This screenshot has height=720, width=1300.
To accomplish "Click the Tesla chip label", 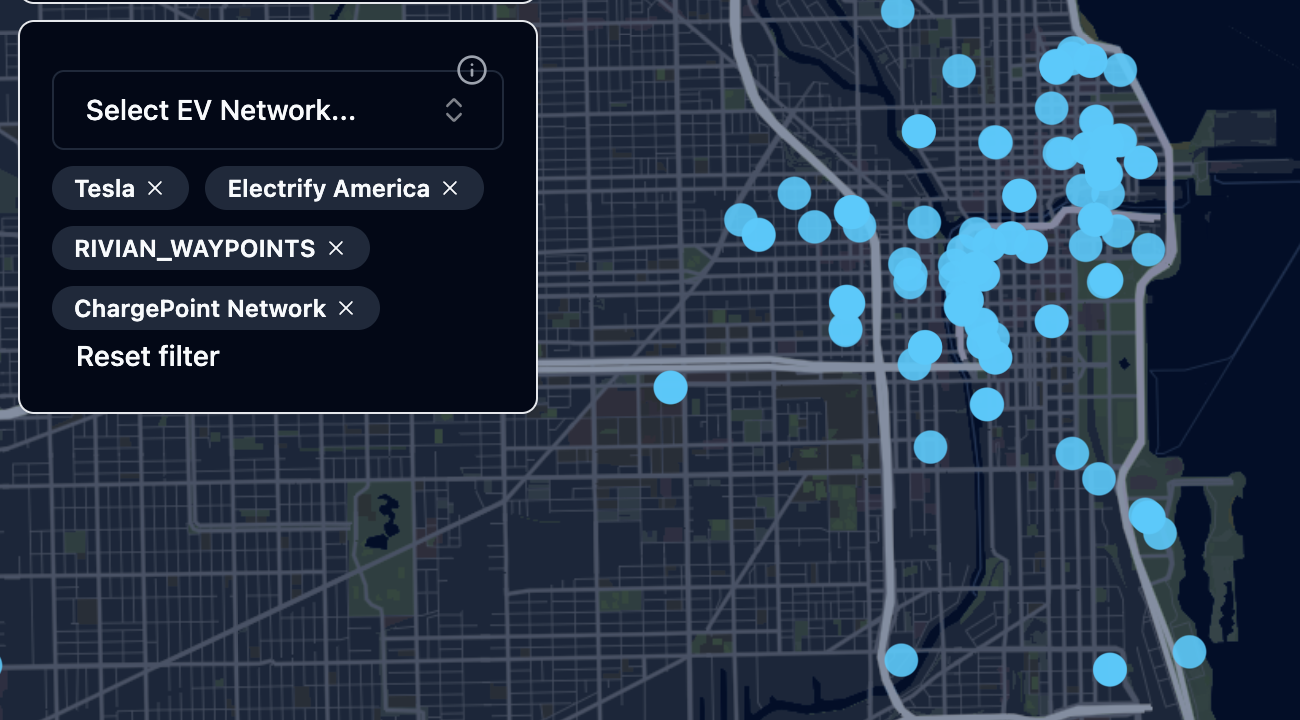I will click(104, 188).
